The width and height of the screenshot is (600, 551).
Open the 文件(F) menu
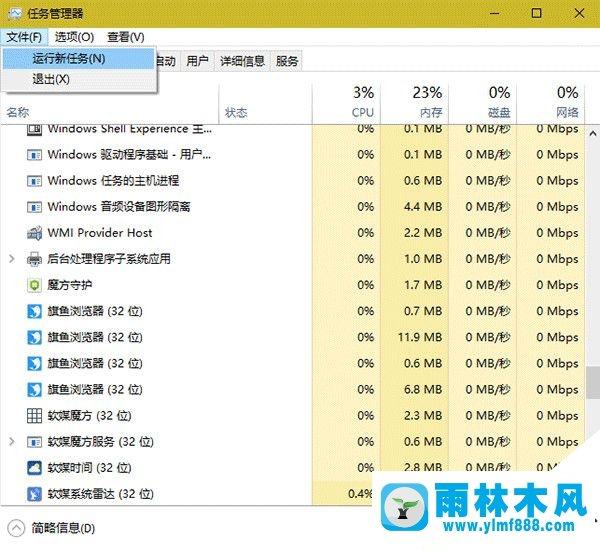click(x=24, y=37)
